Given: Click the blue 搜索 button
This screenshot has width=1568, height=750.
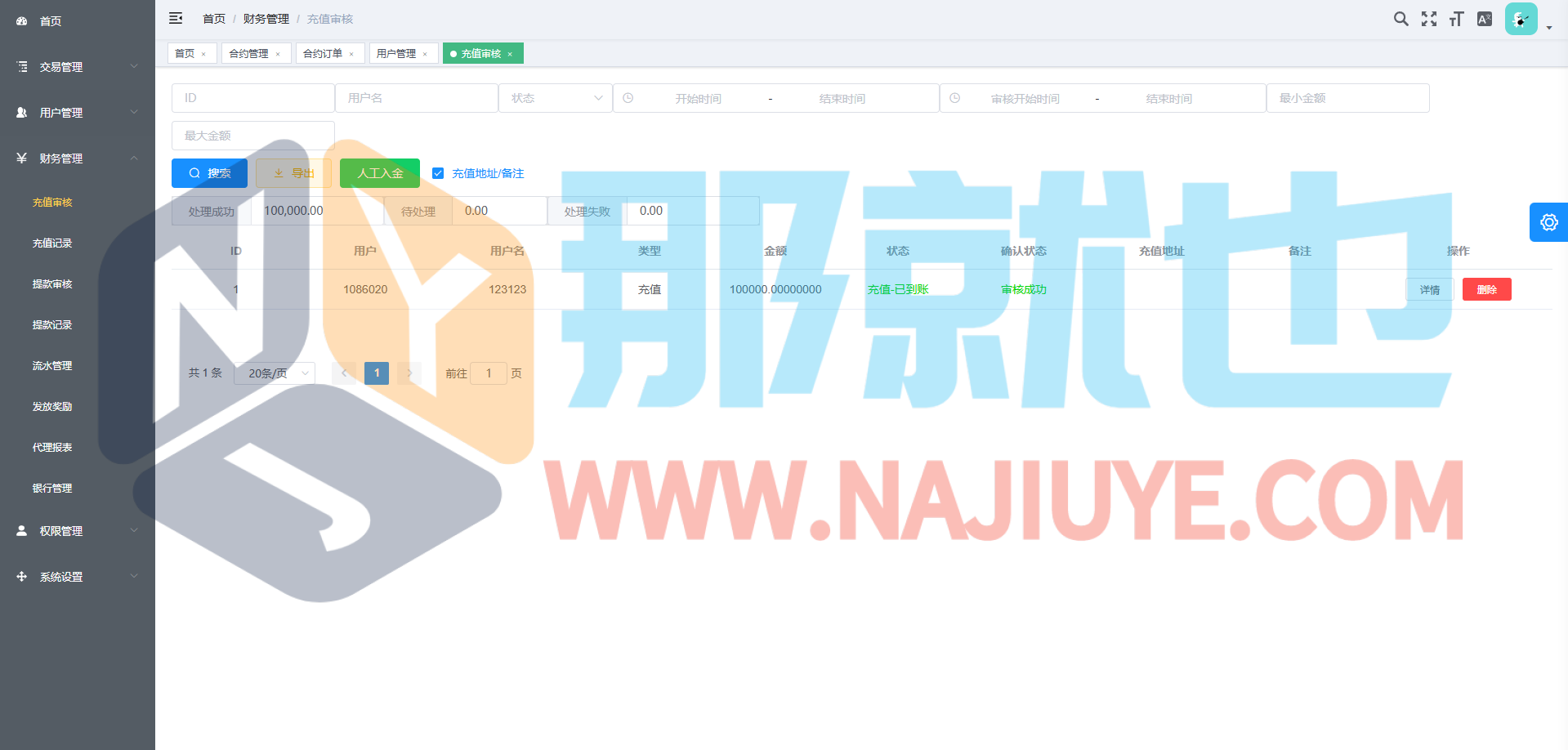Looking at the screenshot, I should [209, 173].
